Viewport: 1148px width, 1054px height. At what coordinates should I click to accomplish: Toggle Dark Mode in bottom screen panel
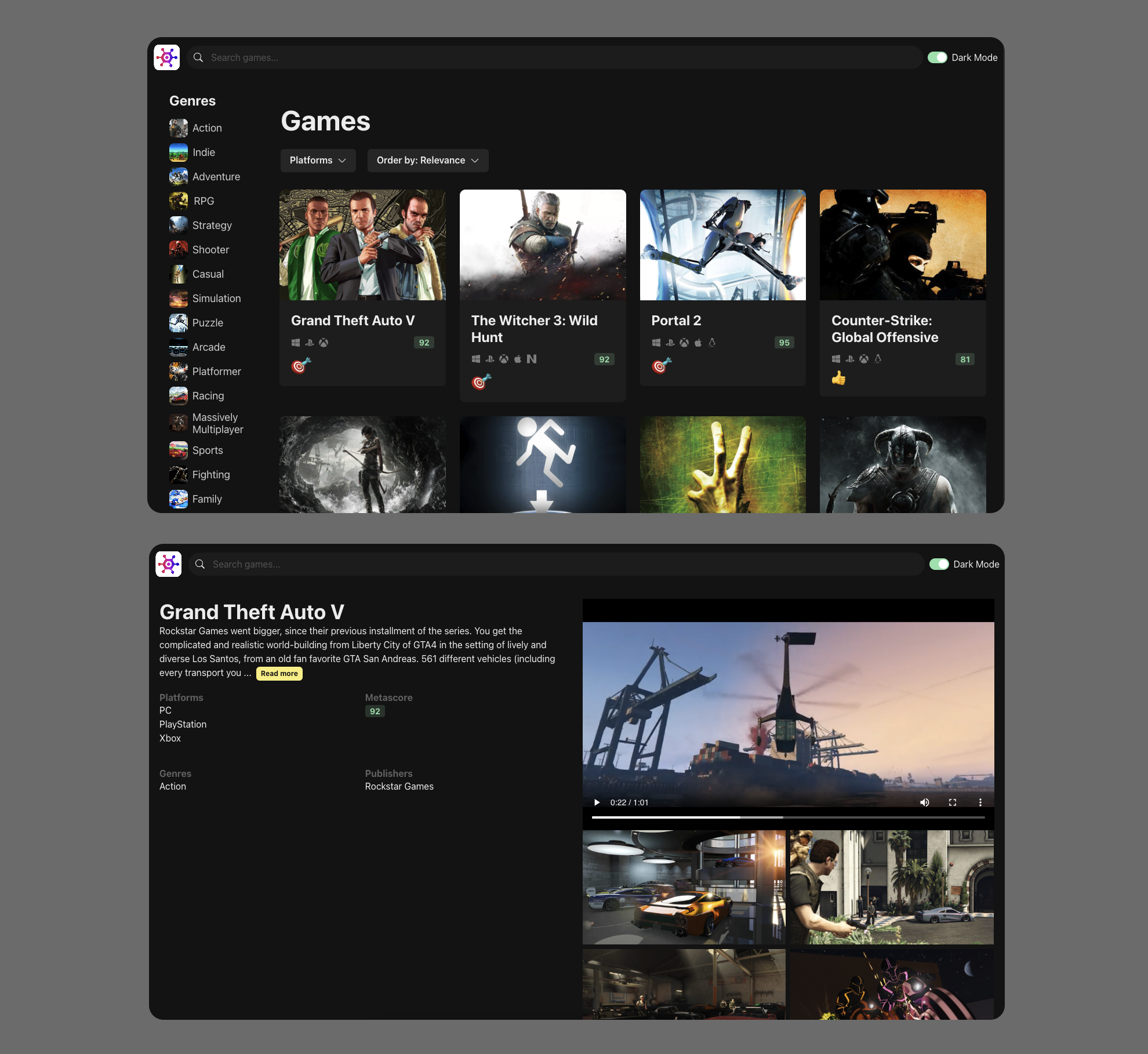pos(938,564)
